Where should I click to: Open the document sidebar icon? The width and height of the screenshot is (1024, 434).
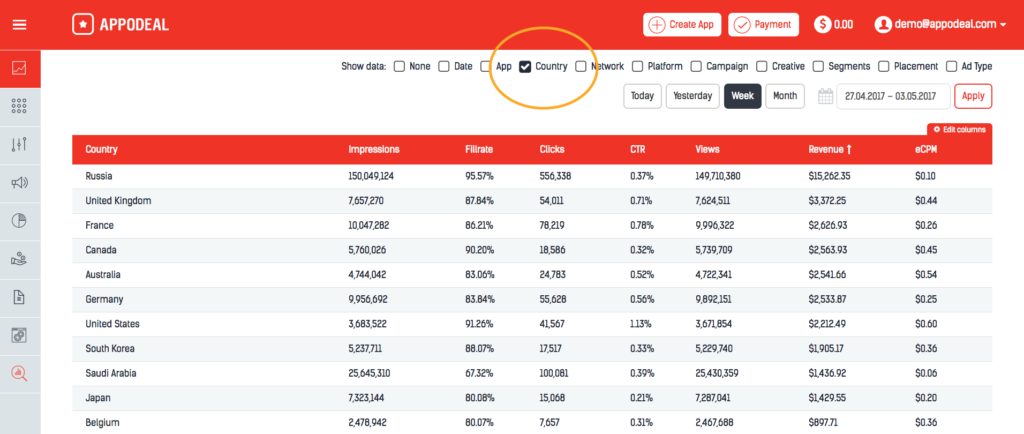tap(19, 297)
